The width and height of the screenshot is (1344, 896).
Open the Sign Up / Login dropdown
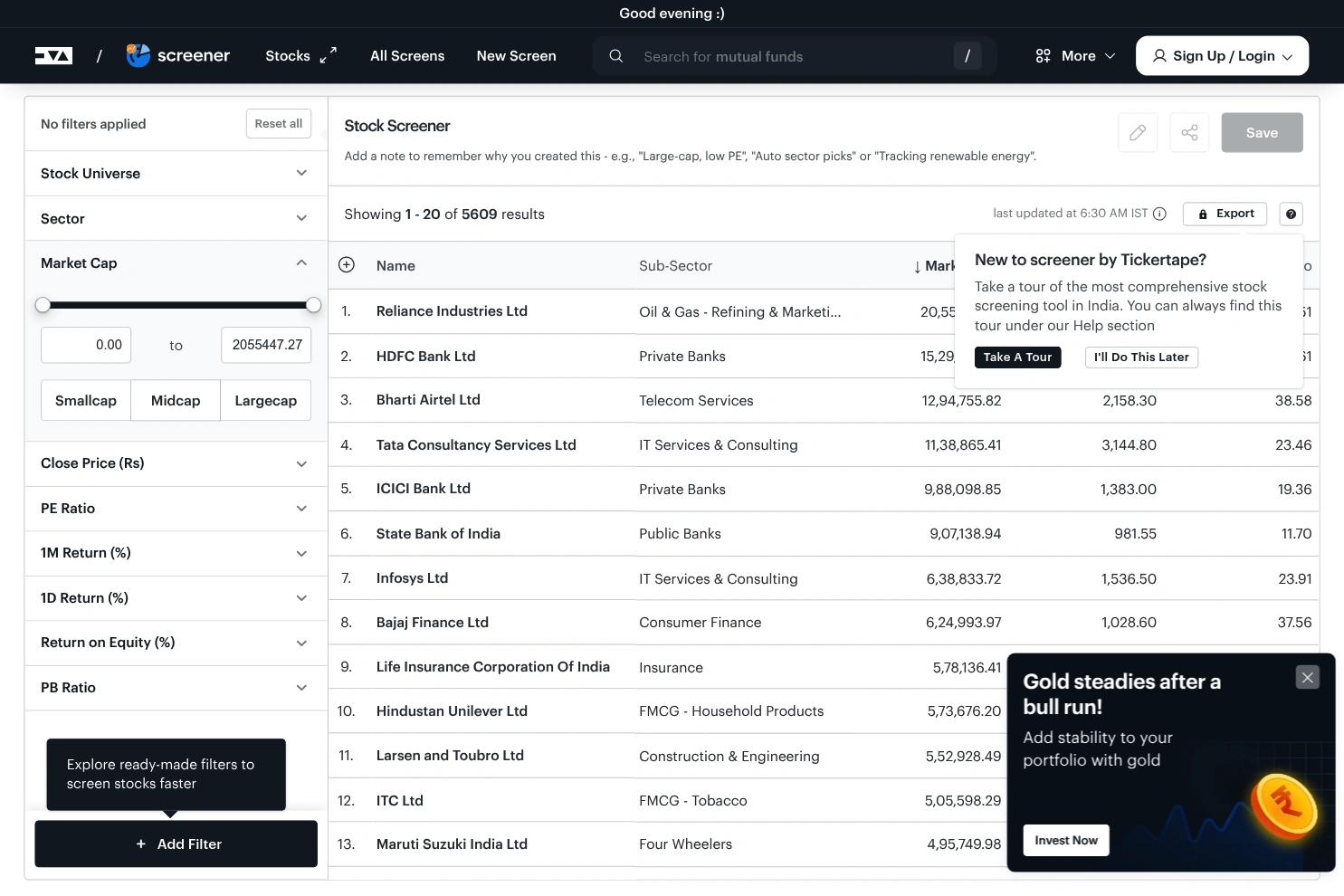(1222, 56)
